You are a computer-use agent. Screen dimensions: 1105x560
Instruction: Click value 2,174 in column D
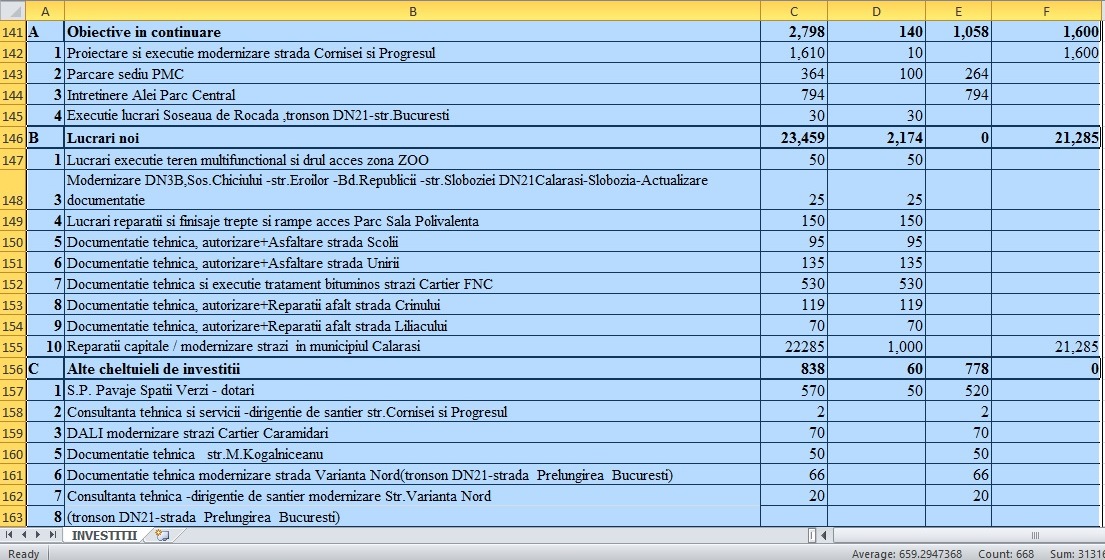877,138
